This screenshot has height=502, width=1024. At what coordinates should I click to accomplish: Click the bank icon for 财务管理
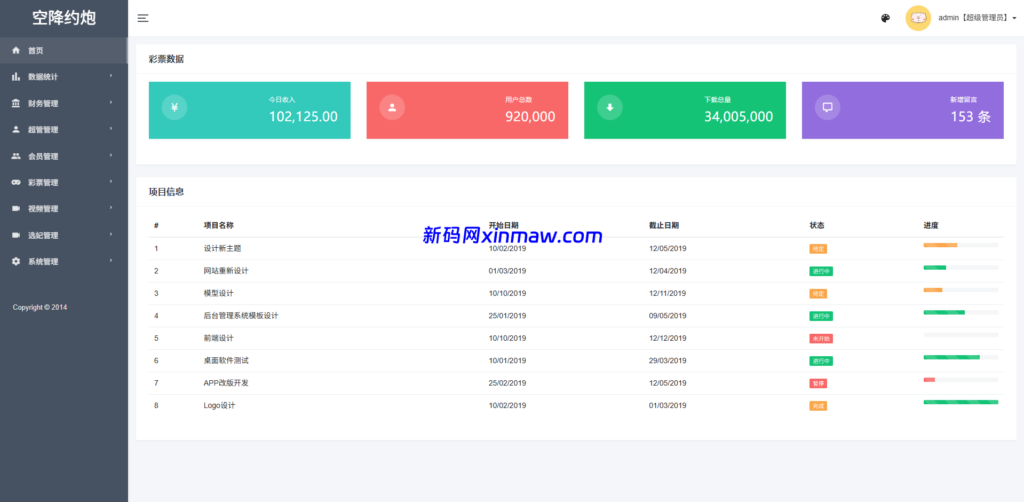(16, 103)
